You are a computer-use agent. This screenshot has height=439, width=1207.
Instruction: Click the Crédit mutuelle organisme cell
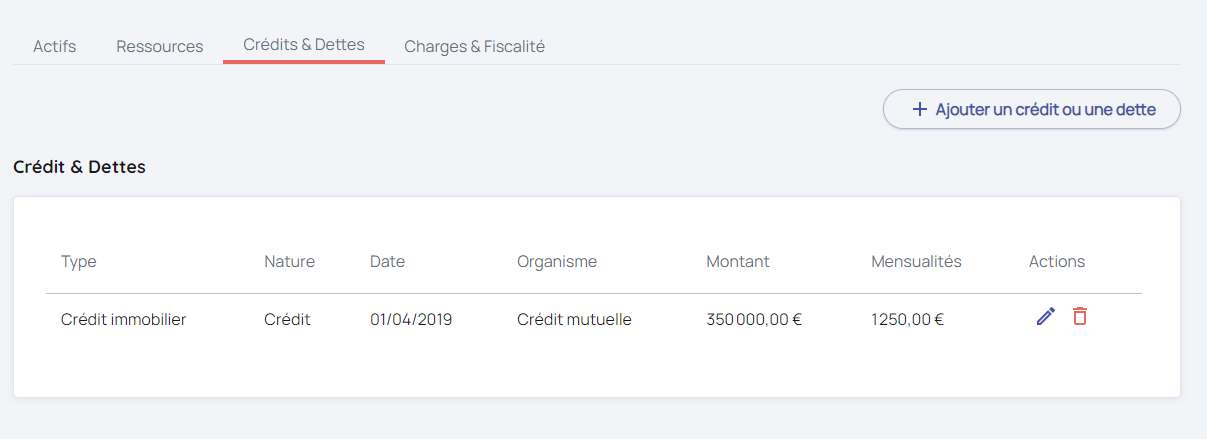(573, 320)
